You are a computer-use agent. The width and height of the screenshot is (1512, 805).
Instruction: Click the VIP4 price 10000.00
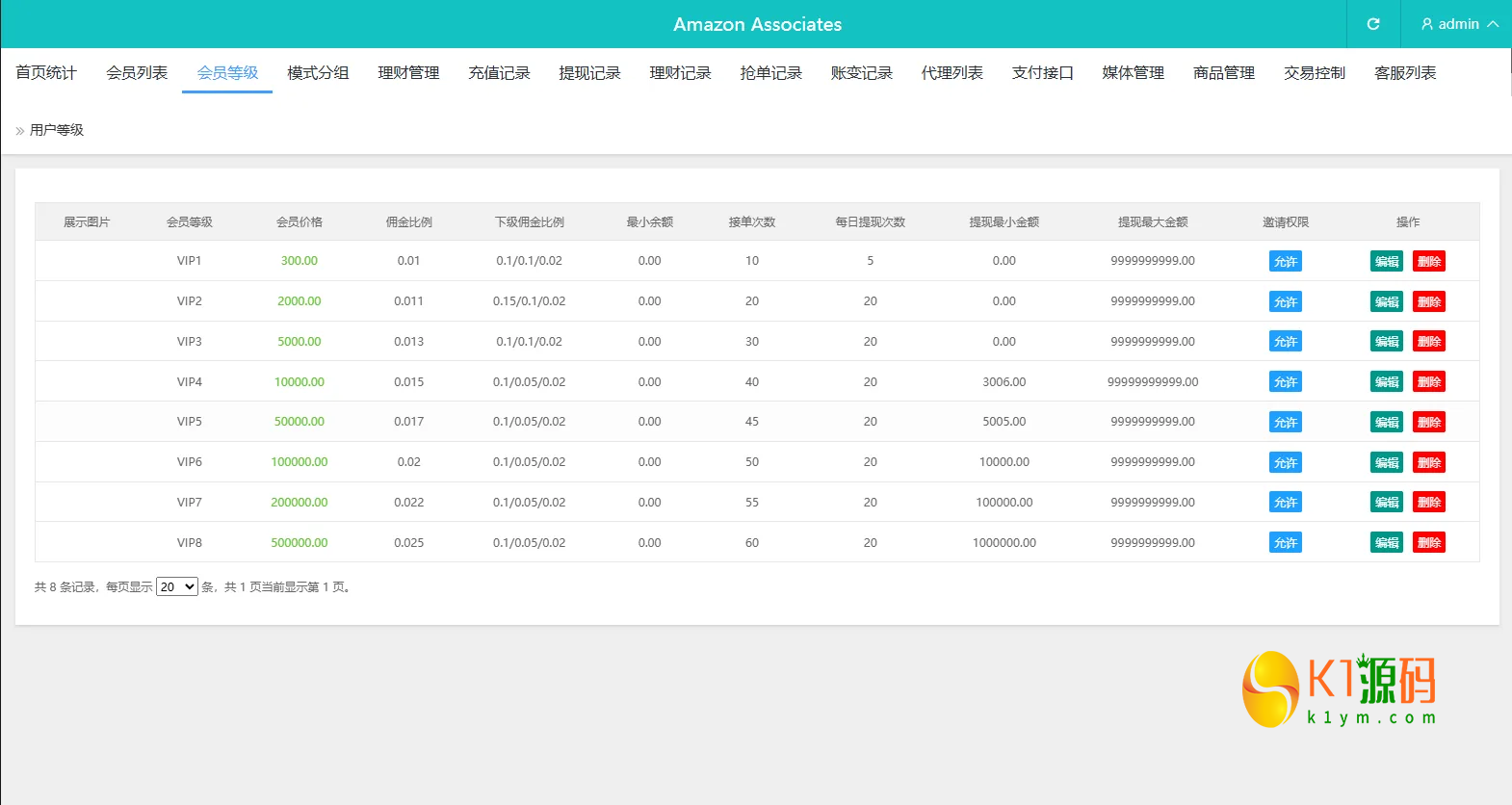click(300, 382)
